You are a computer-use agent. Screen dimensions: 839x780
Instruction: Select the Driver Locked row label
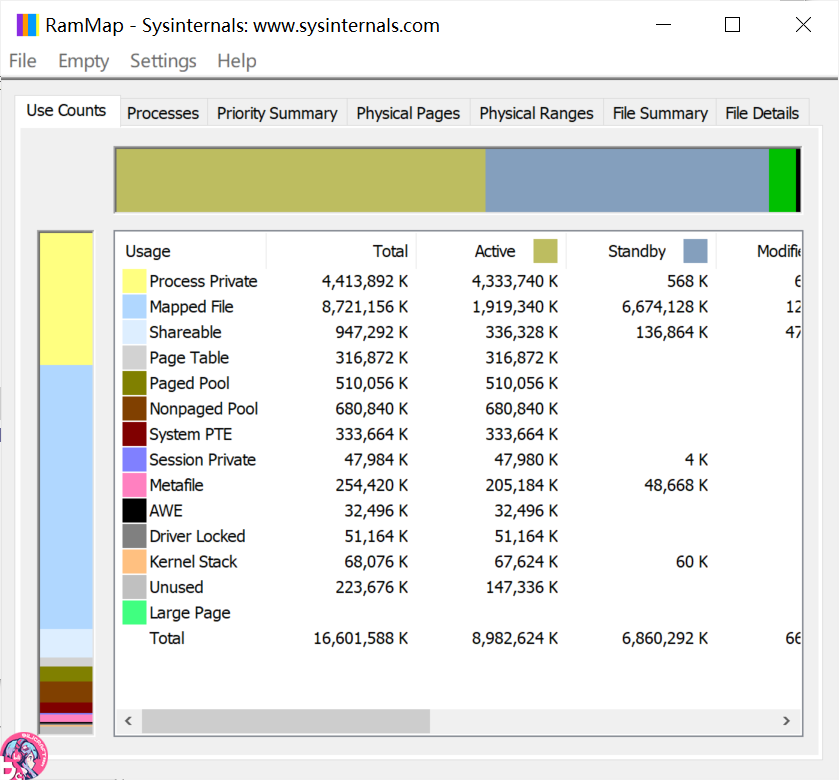(x=197, y=536)
